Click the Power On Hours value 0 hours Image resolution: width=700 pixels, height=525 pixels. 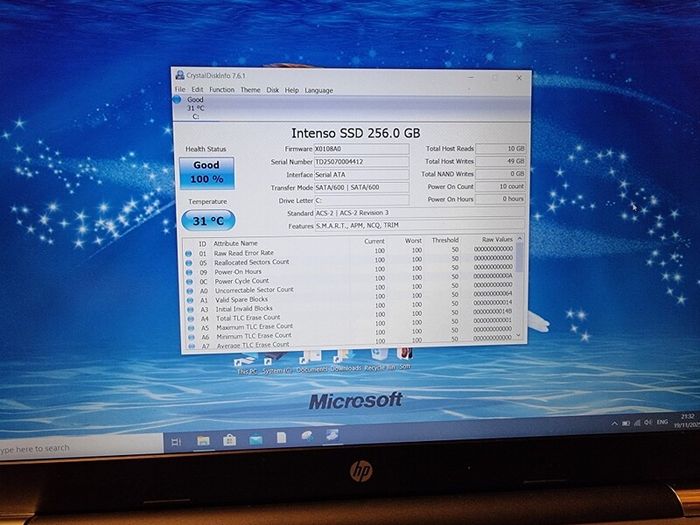click(500, 199)
